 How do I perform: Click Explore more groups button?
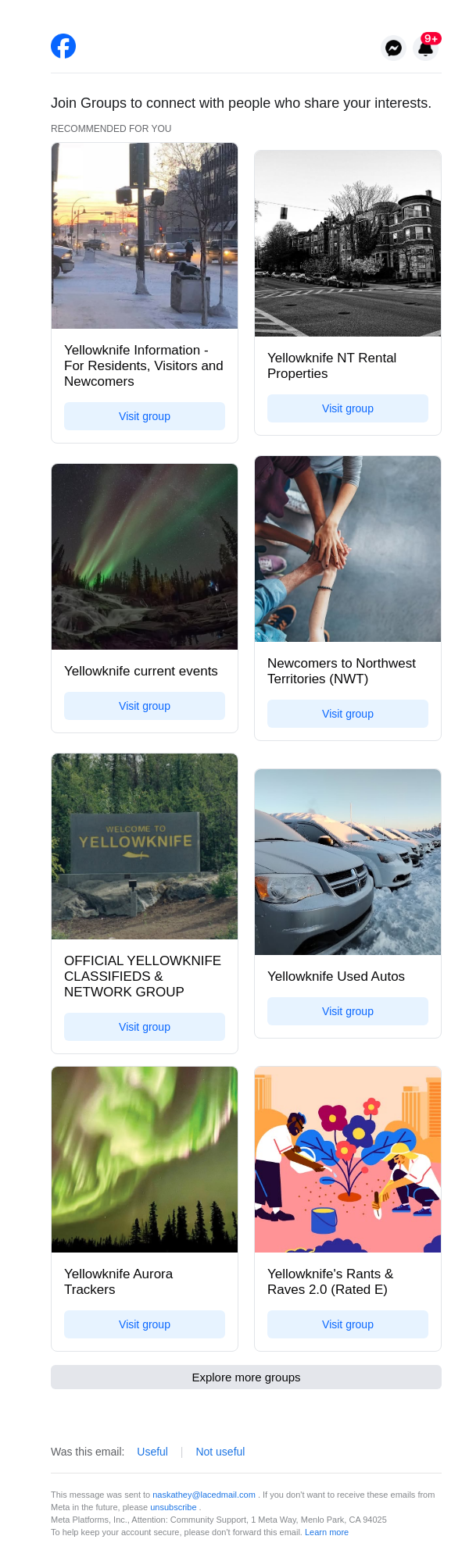[x=246, y=1377]
